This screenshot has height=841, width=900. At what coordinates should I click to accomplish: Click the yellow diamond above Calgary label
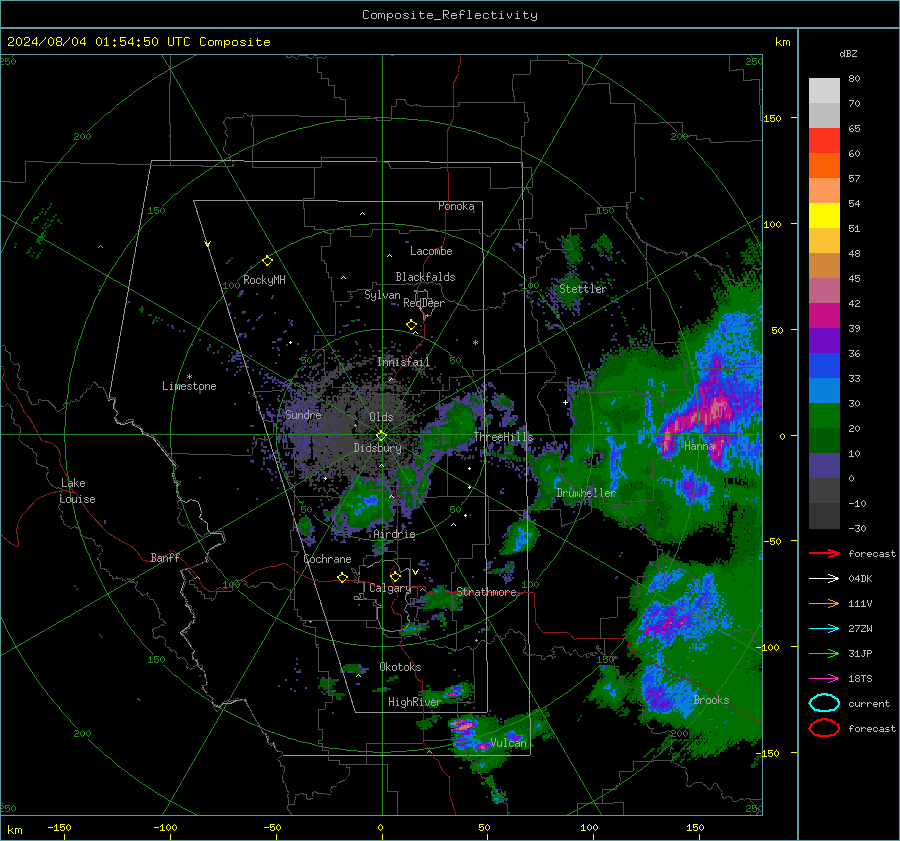(x=395, y=576)
